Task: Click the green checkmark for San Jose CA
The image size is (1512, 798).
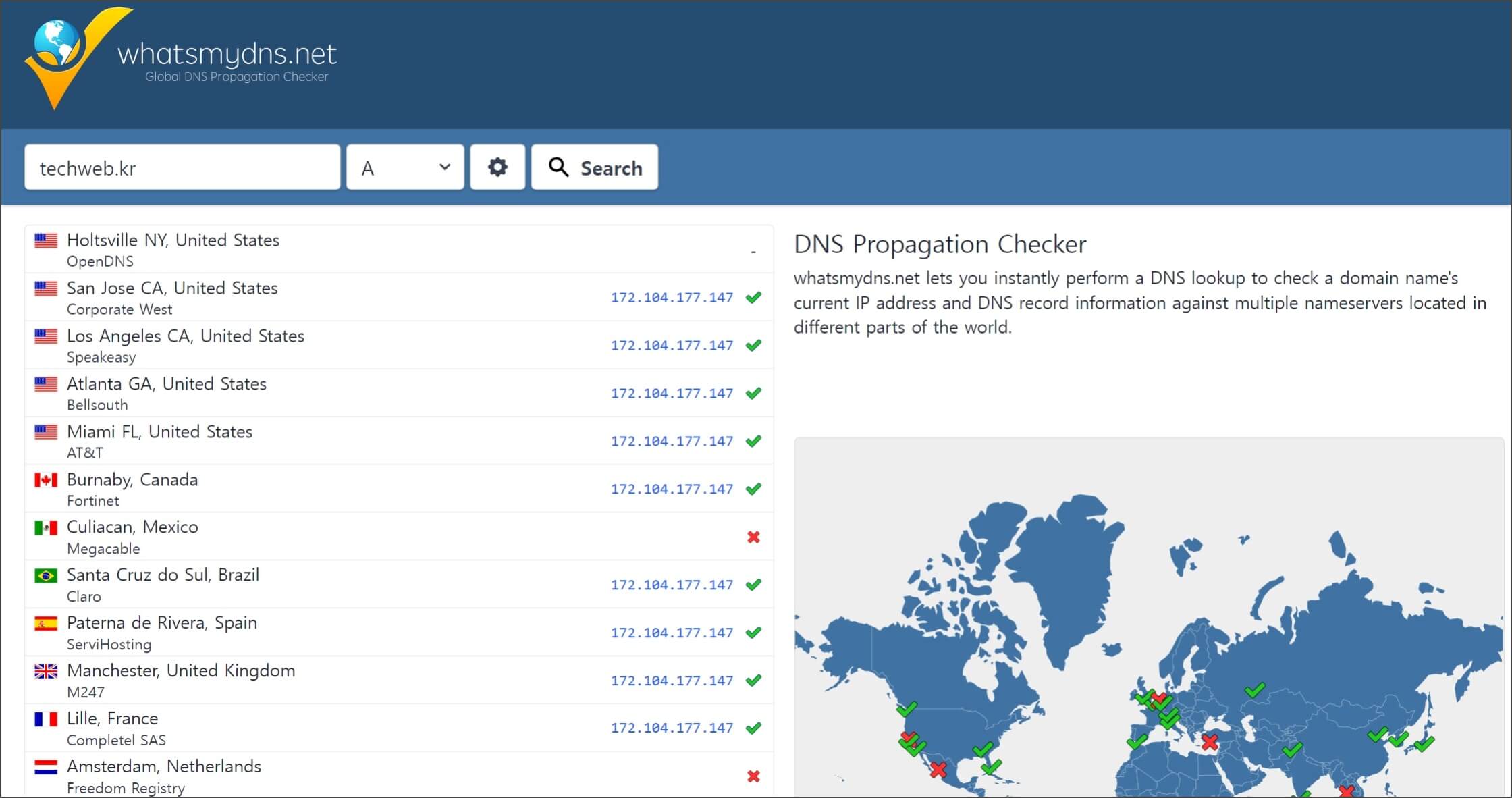Action: tap(755, 297)
